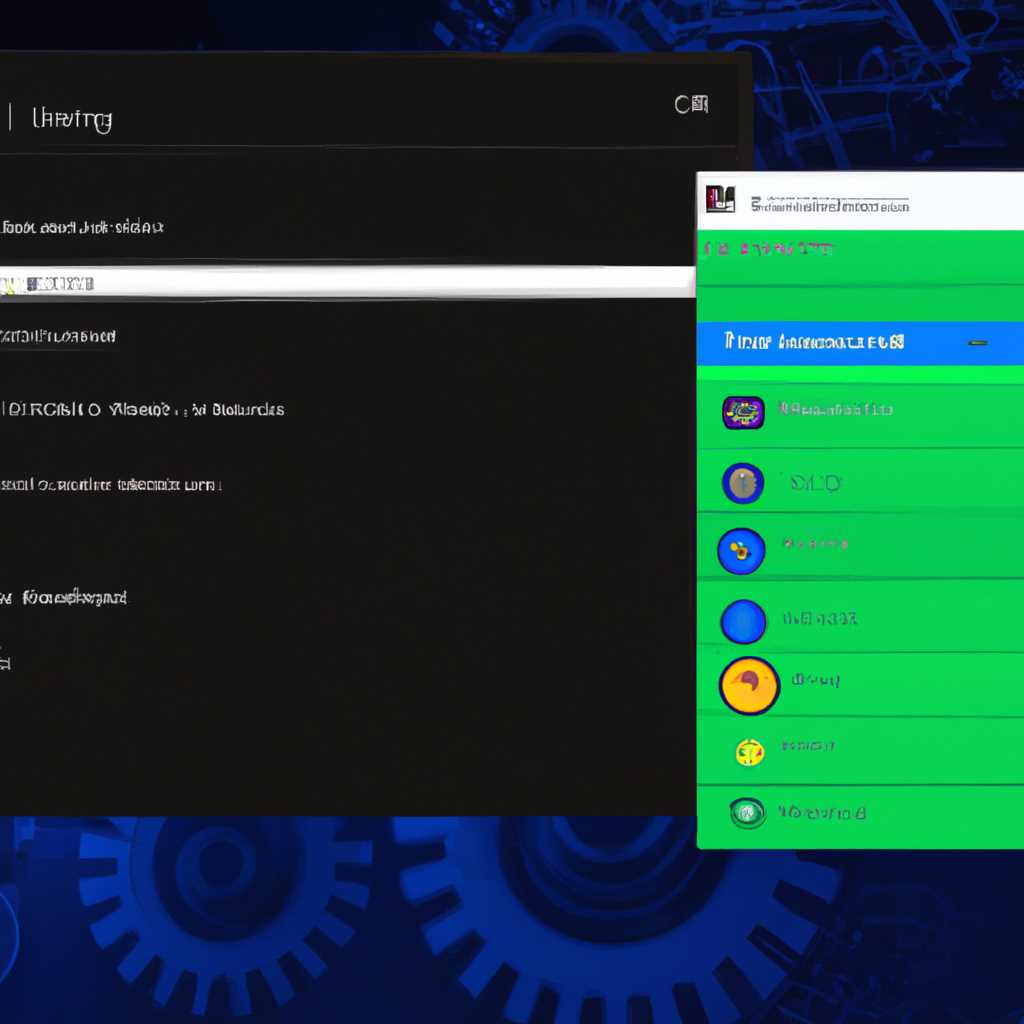The image size is (1024, 1024).
Task: Select the white highlighted row in dark window
Action: coord(346,282)
